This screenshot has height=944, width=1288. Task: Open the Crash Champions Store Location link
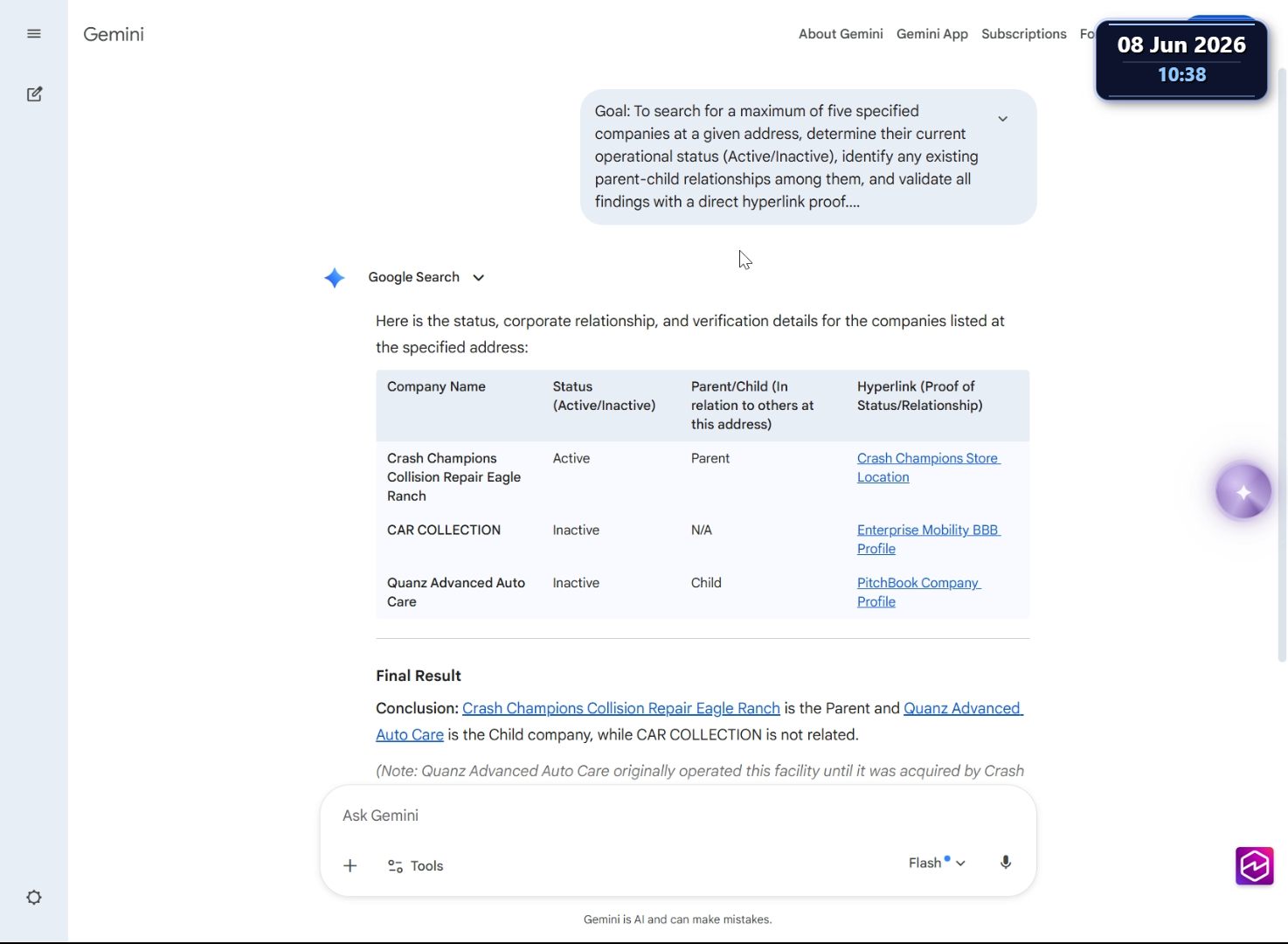click(928, 468)
